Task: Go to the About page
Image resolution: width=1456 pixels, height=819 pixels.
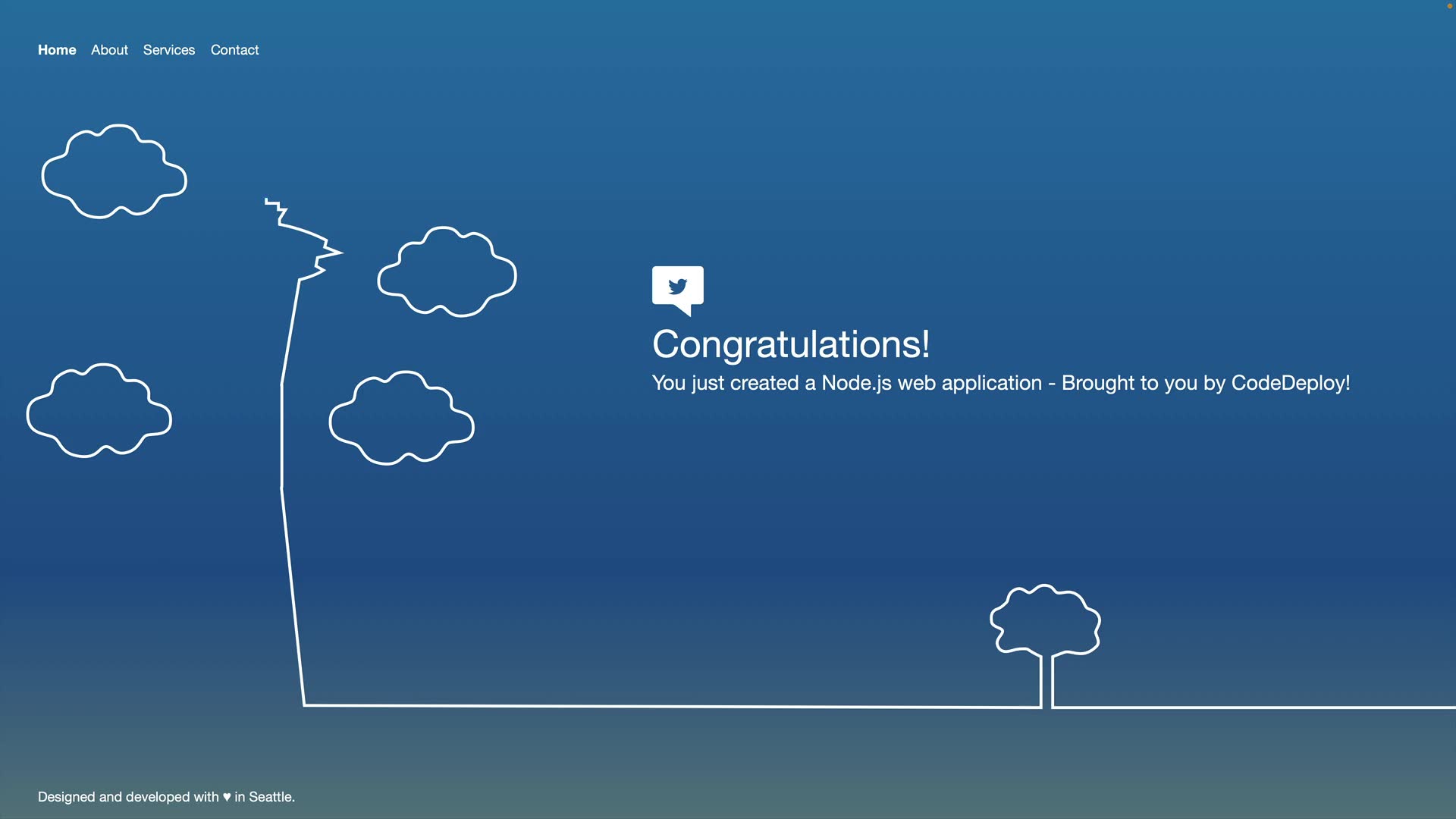Action: (x=109, y=50)
